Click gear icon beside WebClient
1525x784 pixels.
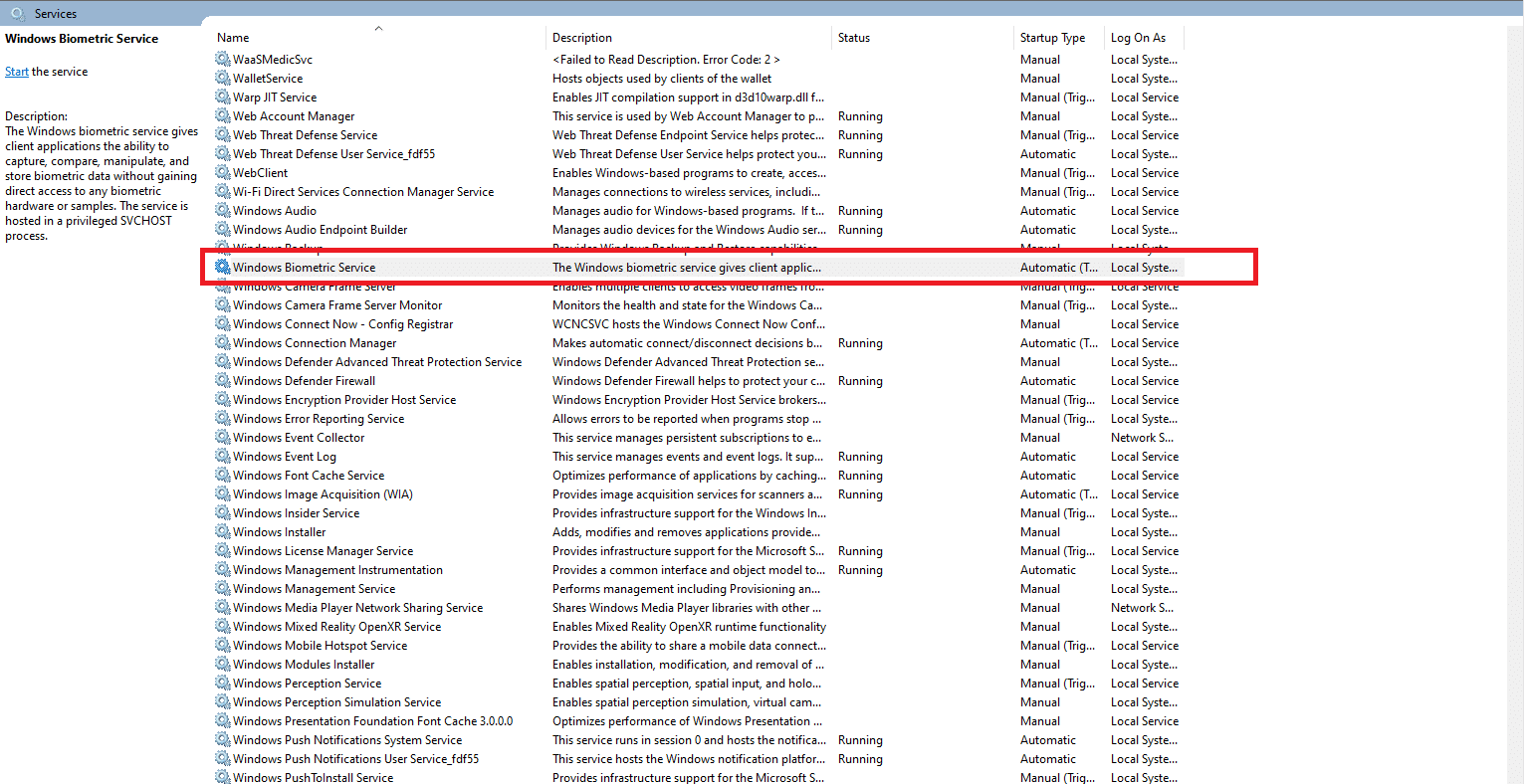pyautogui.click(x=223, y=173)
